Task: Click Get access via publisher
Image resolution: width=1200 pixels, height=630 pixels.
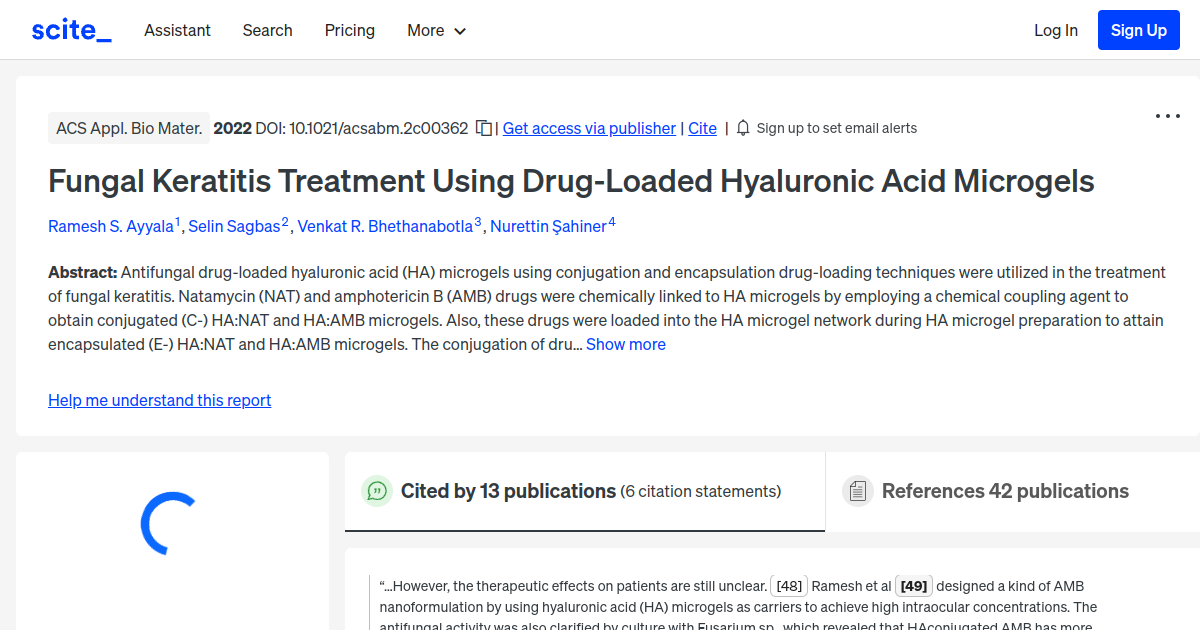Action: (588, 128)
